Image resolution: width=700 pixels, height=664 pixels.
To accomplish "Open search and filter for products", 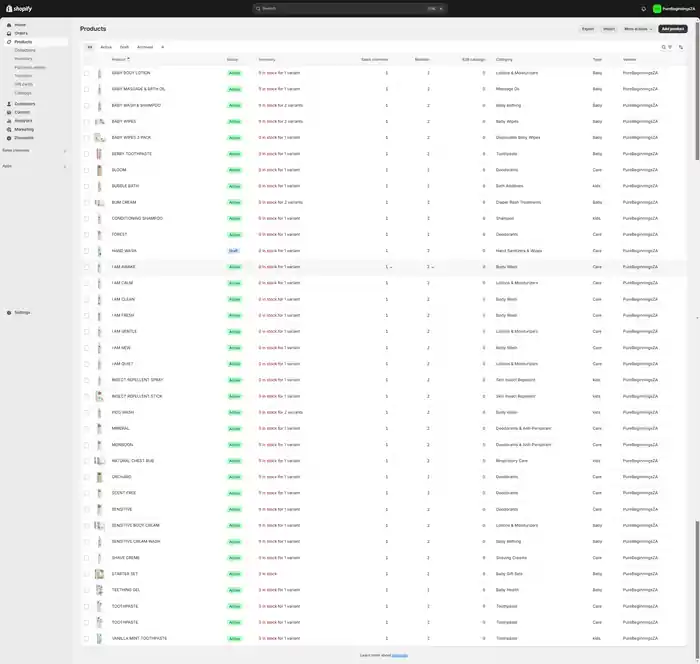I will coord(667,47).
